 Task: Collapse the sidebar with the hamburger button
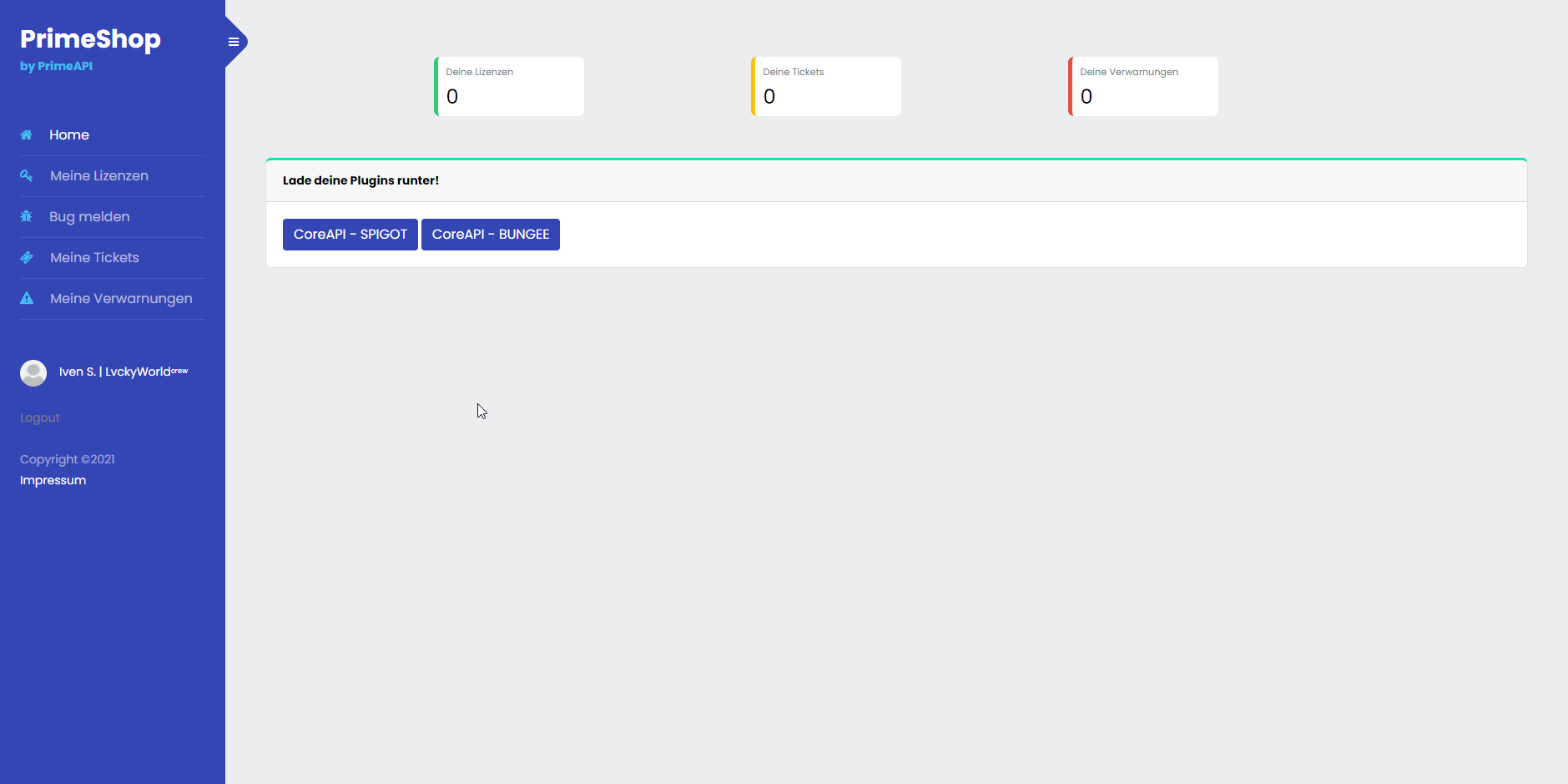(x=234, y=42)
